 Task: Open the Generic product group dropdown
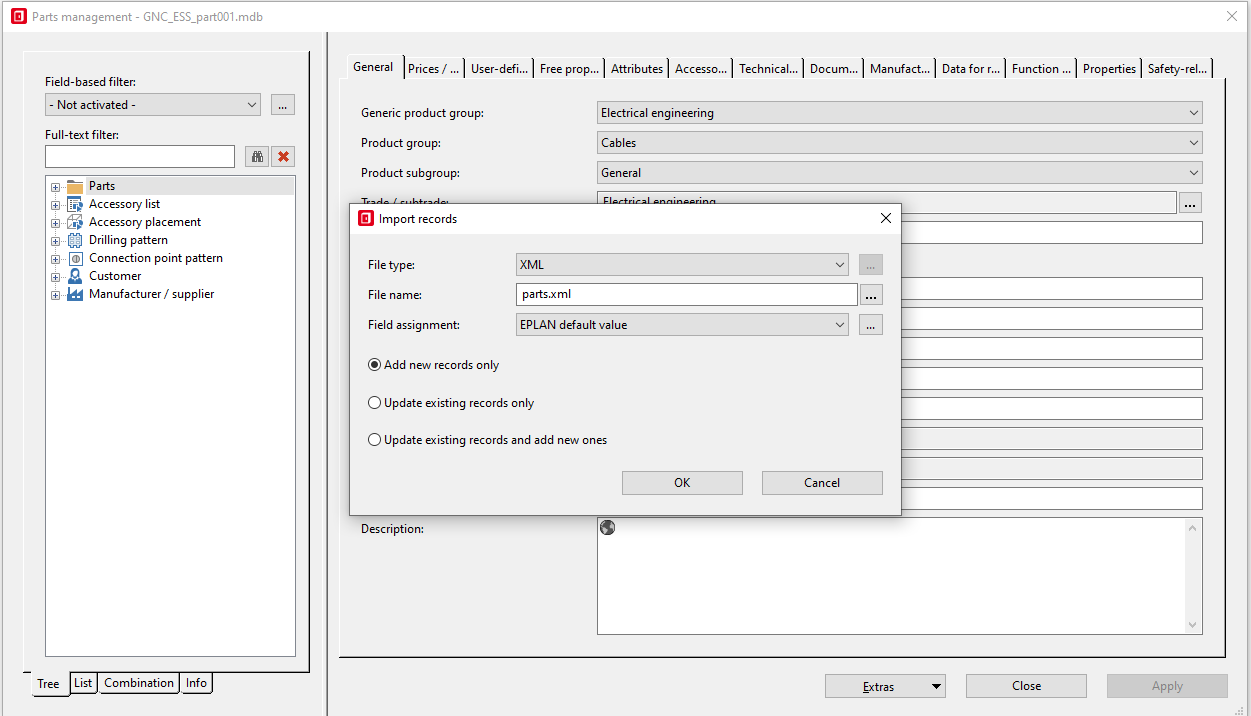click(900, 113)
